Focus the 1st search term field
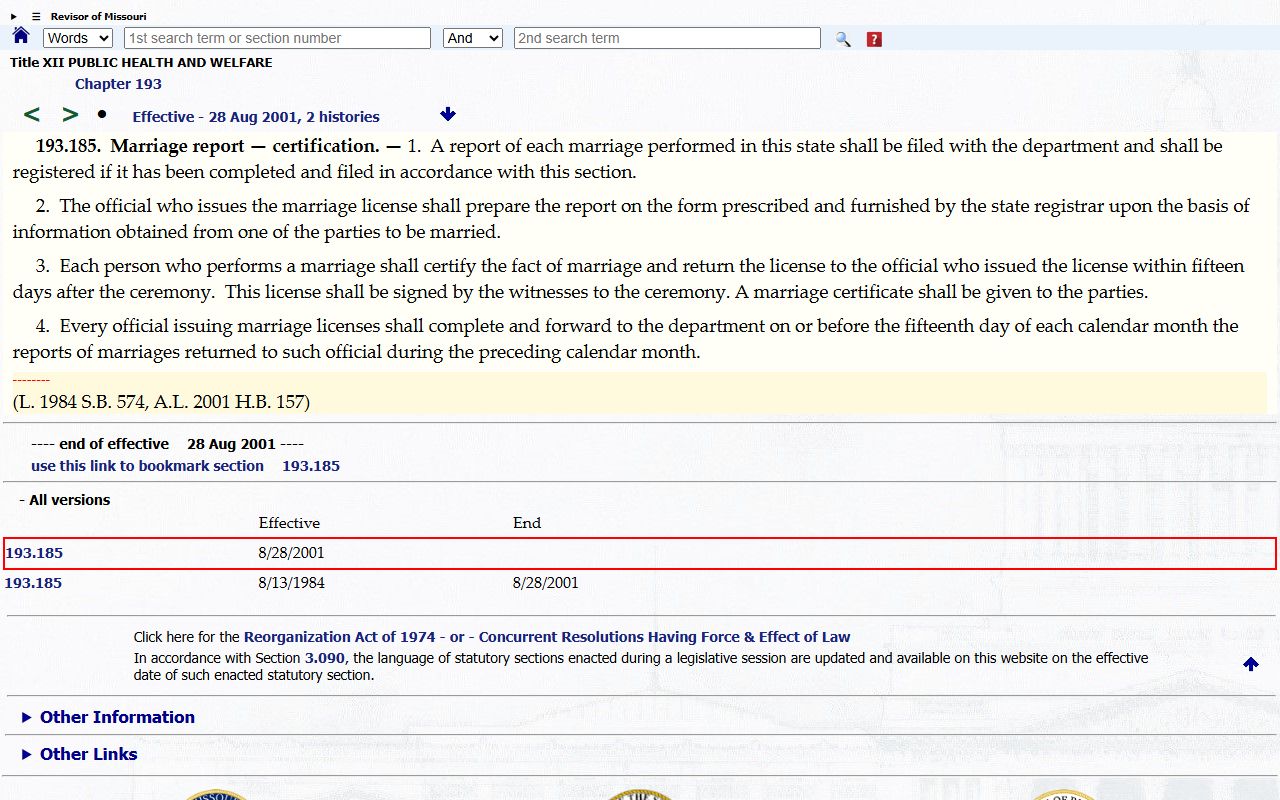Viewport: 1280px width, 800px height. (x=277, y=38)
